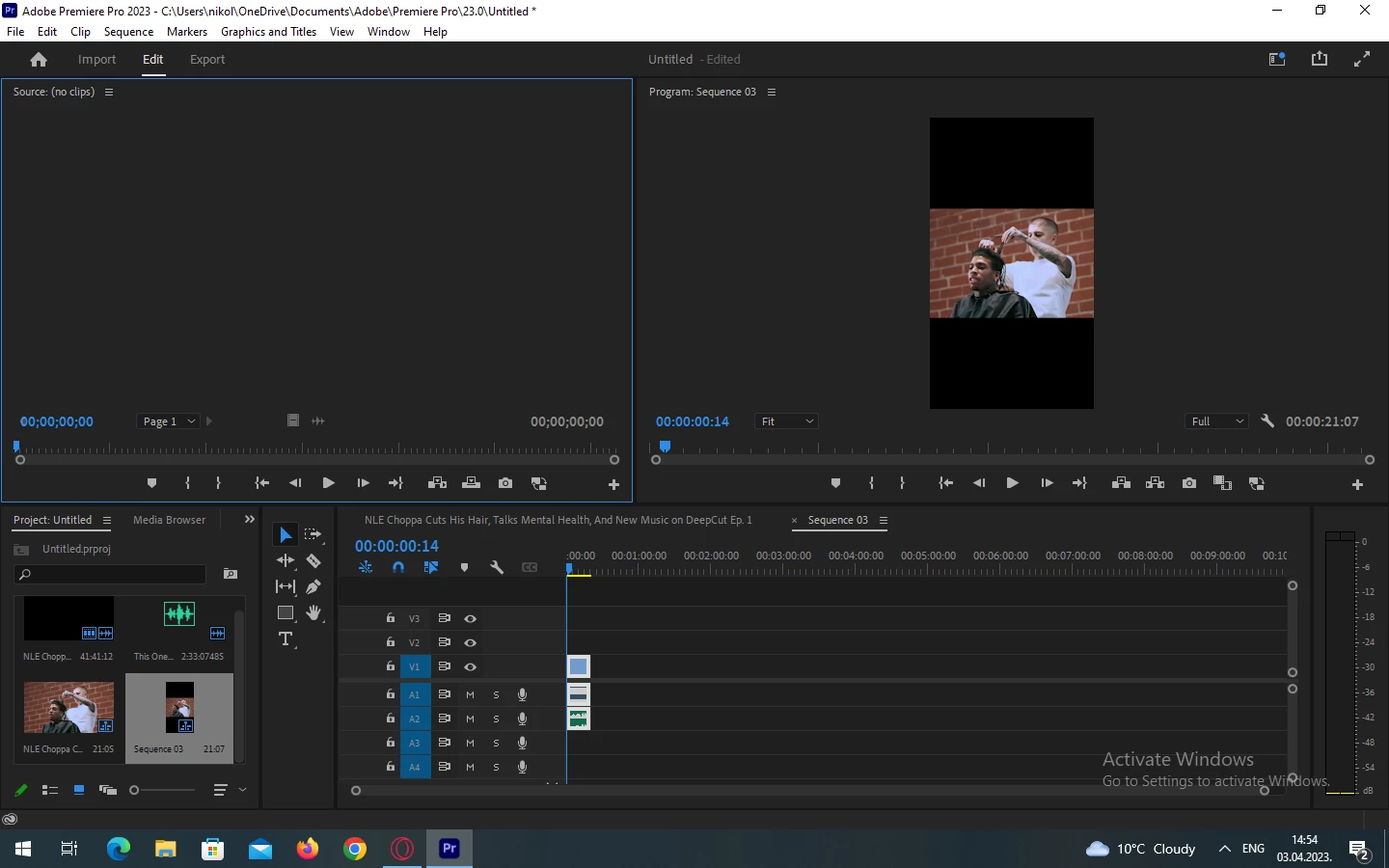Open the Home screen icon
The width and height of the screenshot is (1389, 868).
click(39, 60)
